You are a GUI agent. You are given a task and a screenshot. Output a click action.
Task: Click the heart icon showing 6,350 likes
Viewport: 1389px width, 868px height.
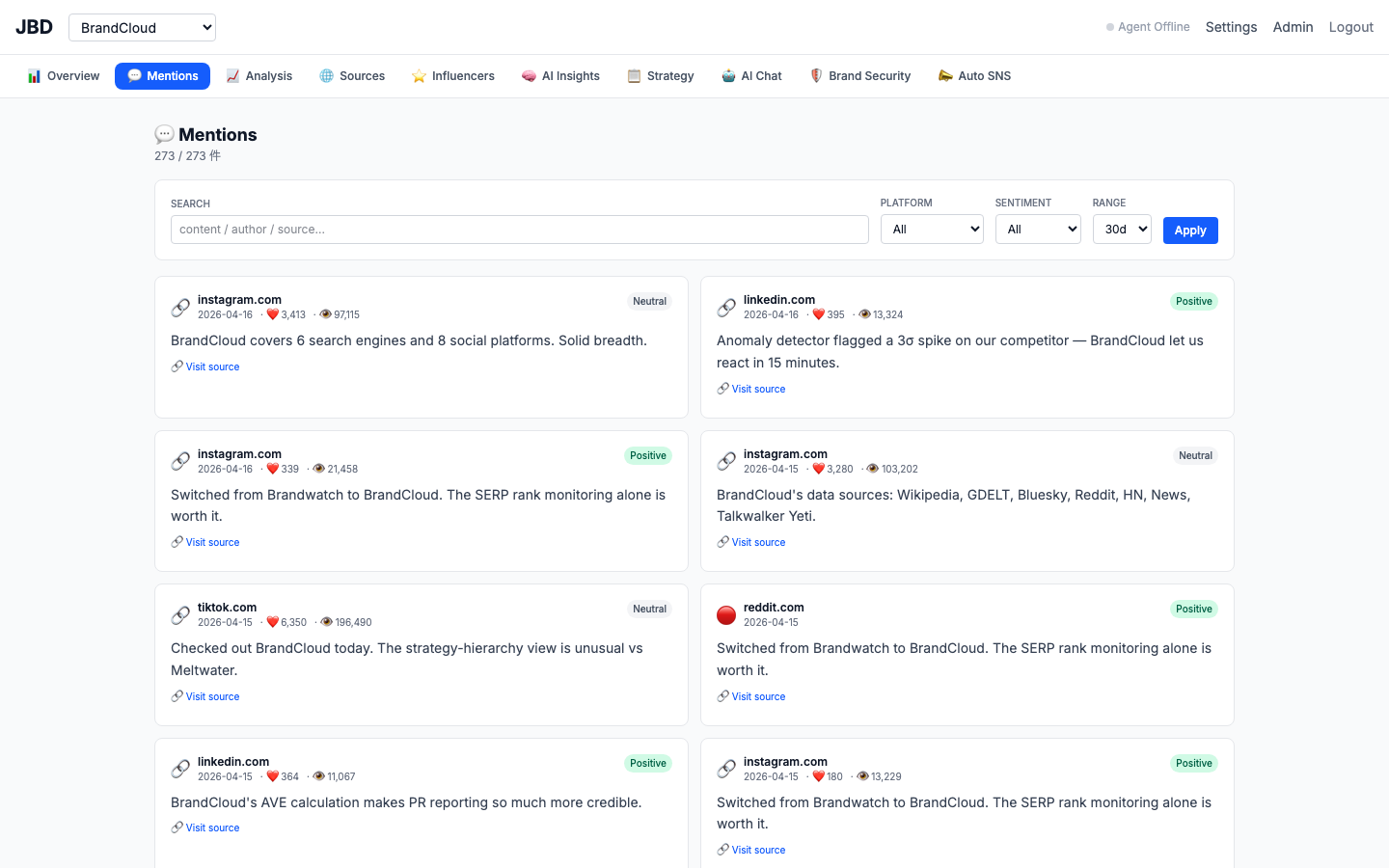tap(272, 622)
